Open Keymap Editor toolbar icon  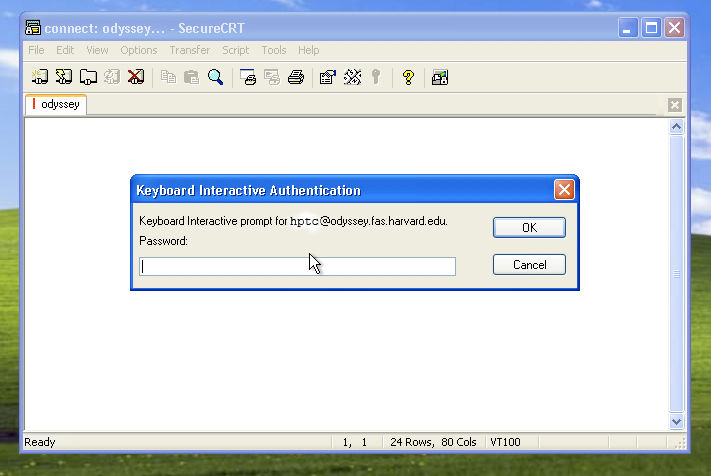pyautogui.click(x=352, y=77)
